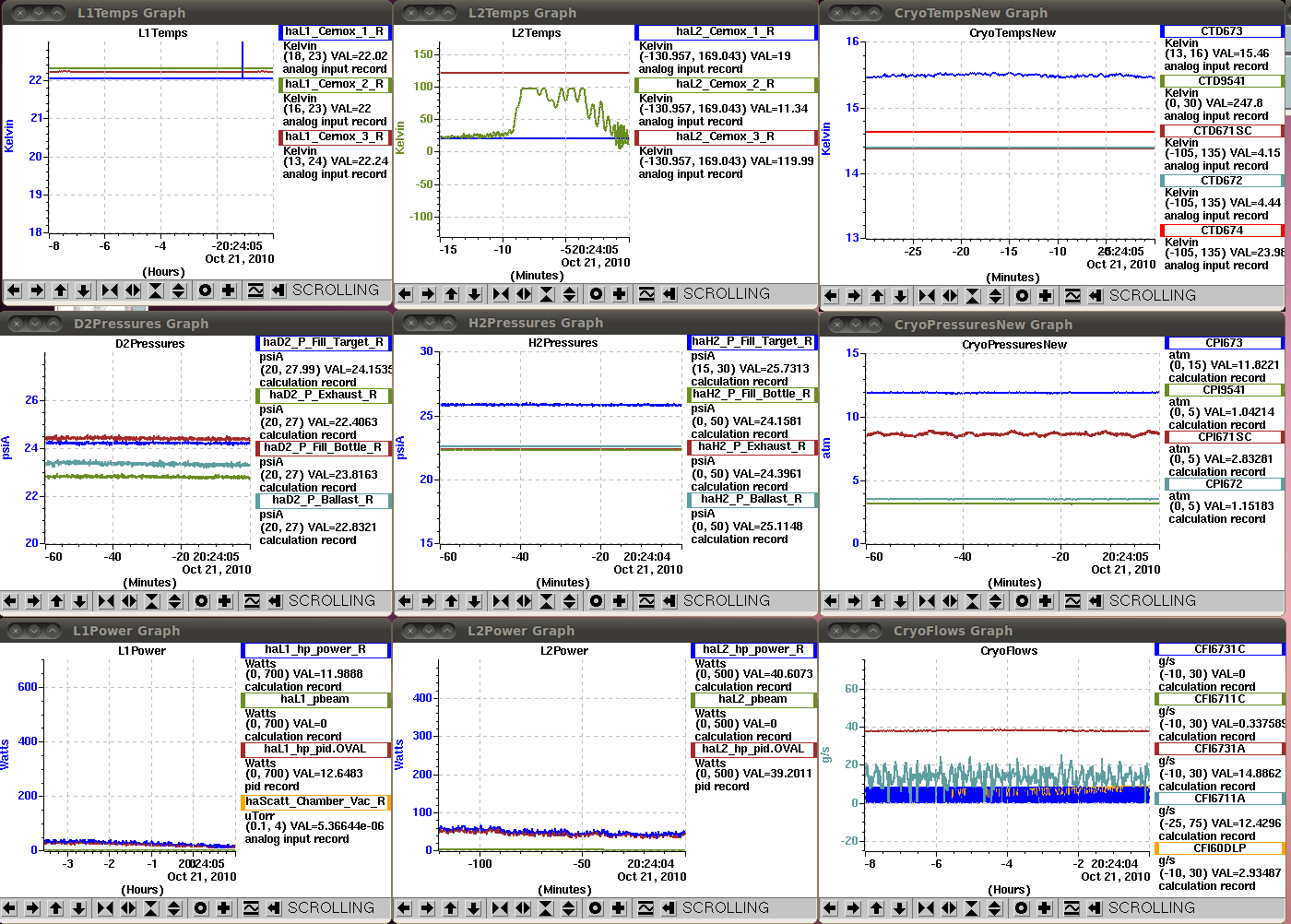
Task: Click plus icon in CryoTempsNew Graph toolbar
Action: (1046, 296)
